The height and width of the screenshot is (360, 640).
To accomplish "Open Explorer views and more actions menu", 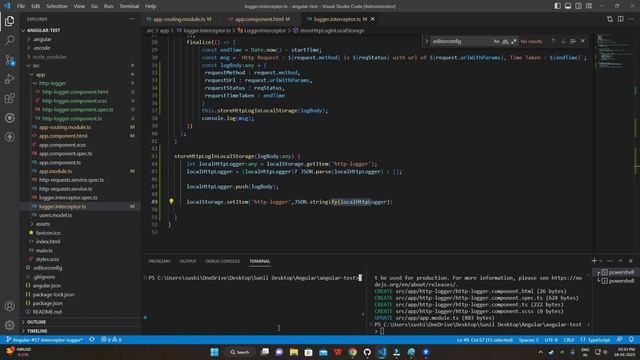I will tap(131, 19).
